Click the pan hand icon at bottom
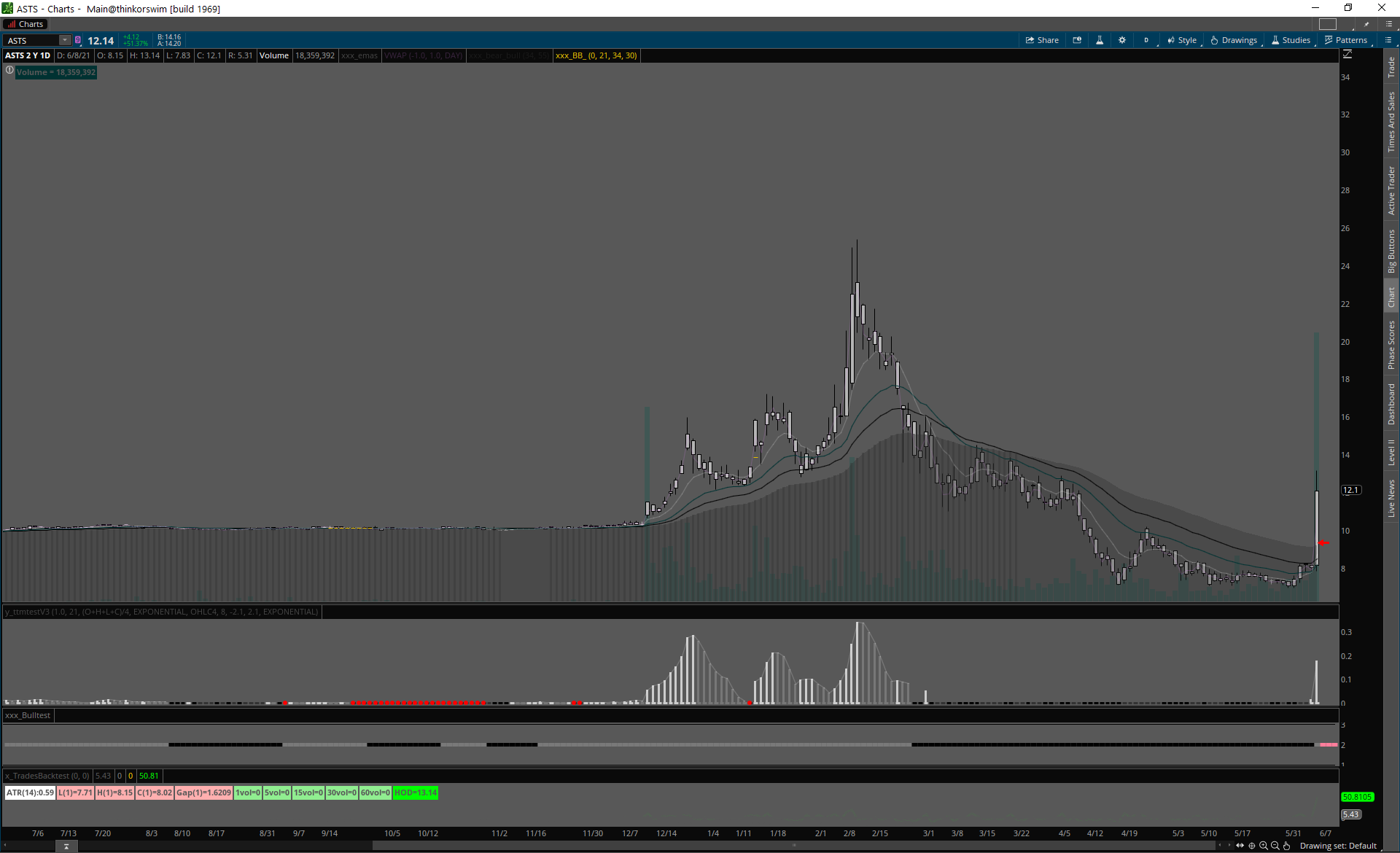1400x853 pixels. [1287, 846]
